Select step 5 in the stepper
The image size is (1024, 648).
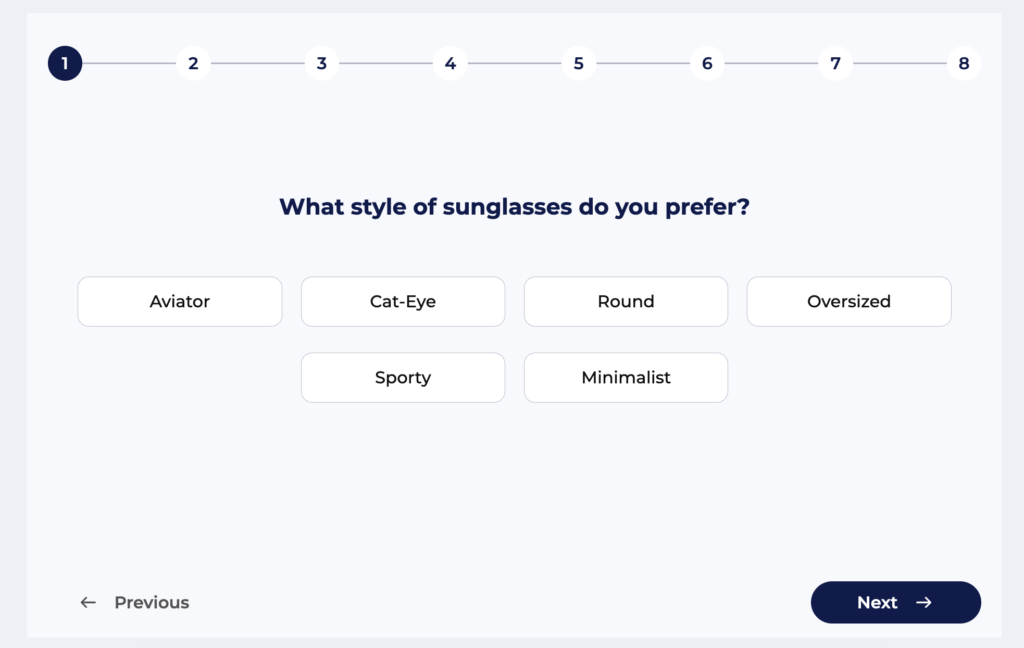click(x=579, y=63)
